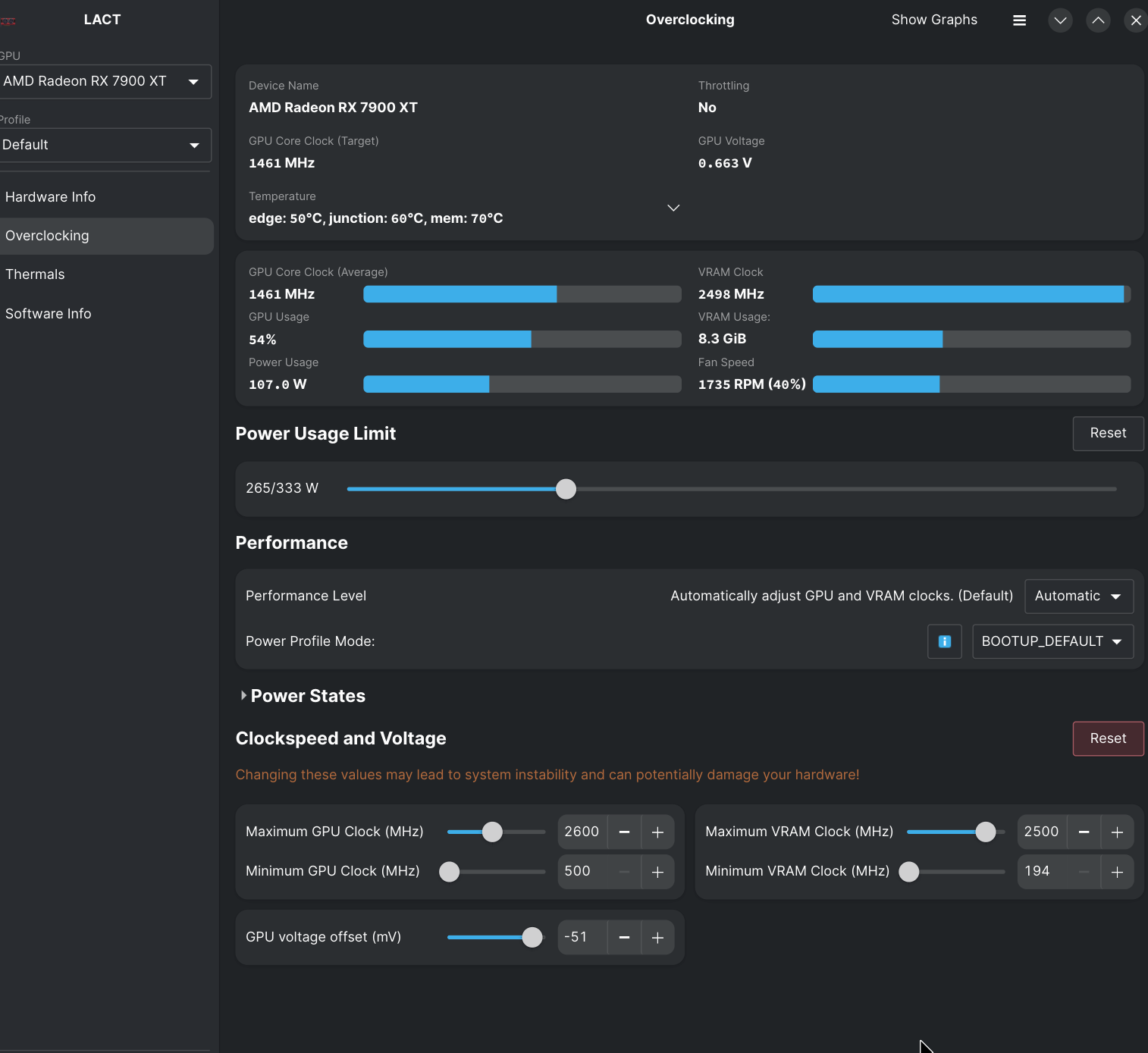This screenshot has width=1148, height=1053.
Task: Expand the Temperature details chevron
Action: pyautogui.click(x=673, y=208)
